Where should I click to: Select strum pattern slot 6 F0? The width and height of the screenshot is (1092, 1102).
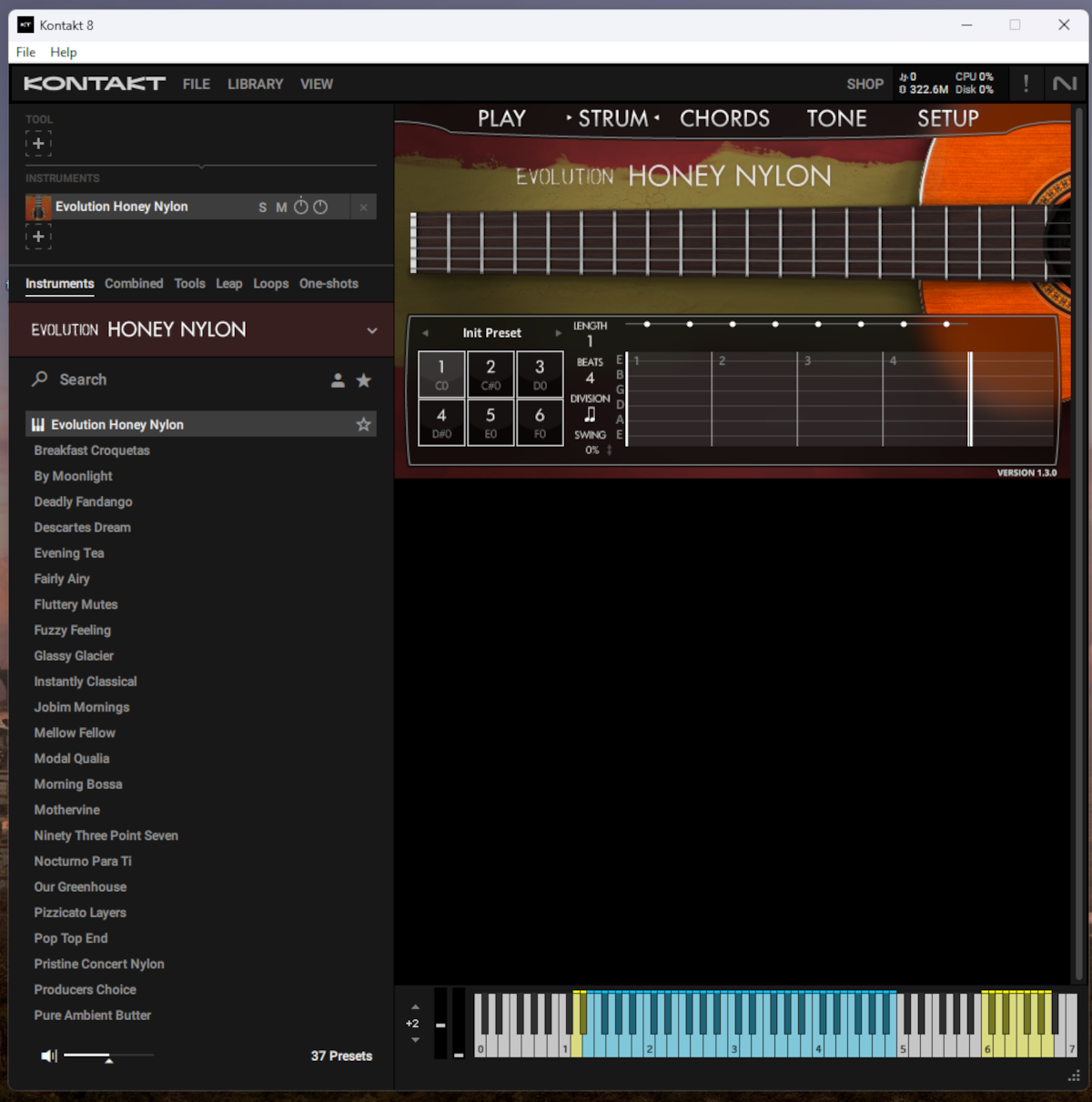click(x=540, y=422)
